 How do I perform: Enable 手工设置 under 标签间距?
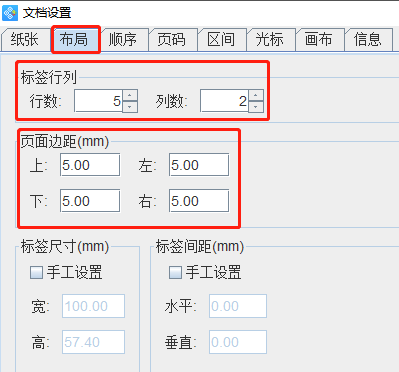click(x=175, y=272)
